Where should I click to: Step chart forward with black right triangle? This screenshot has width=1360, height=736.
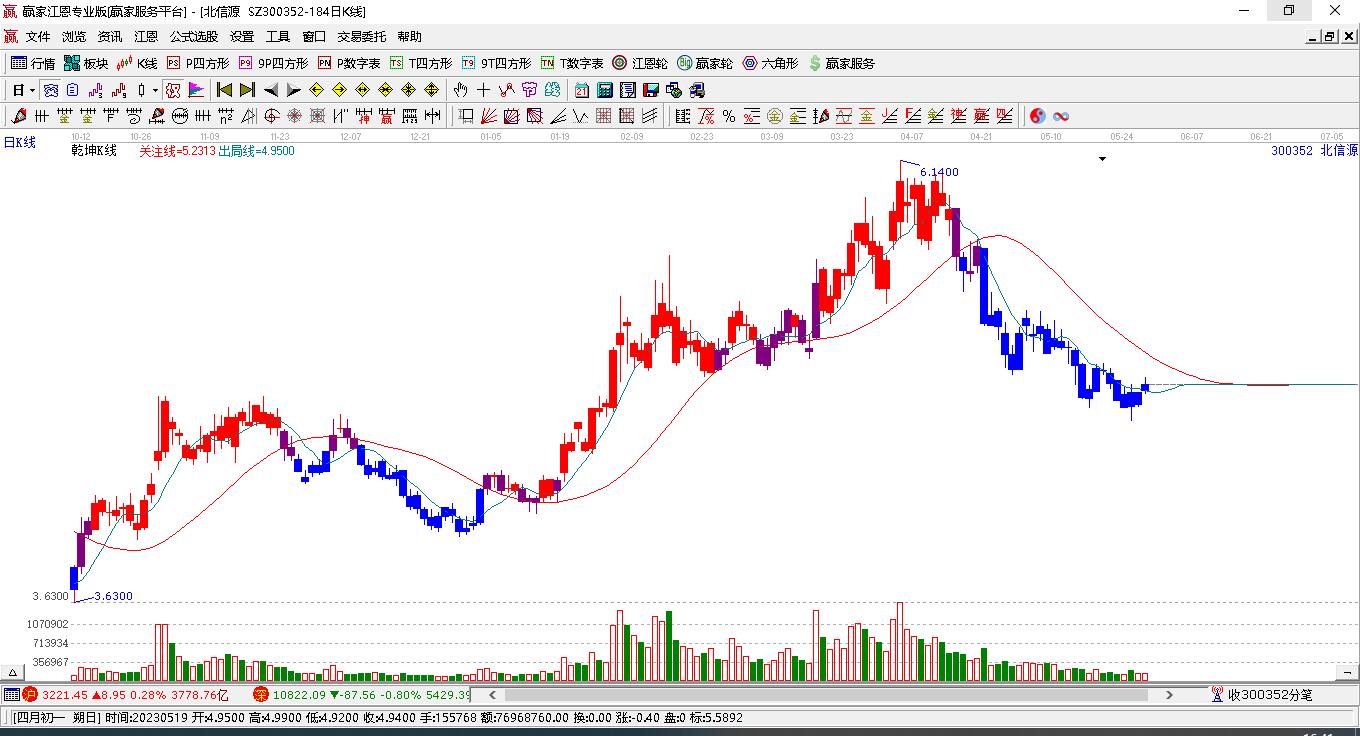[293, 90]
